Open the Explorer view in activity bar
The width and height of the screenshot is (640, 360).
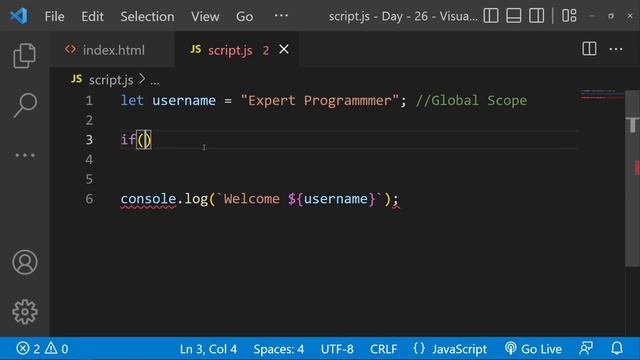[x=24, y=56]
